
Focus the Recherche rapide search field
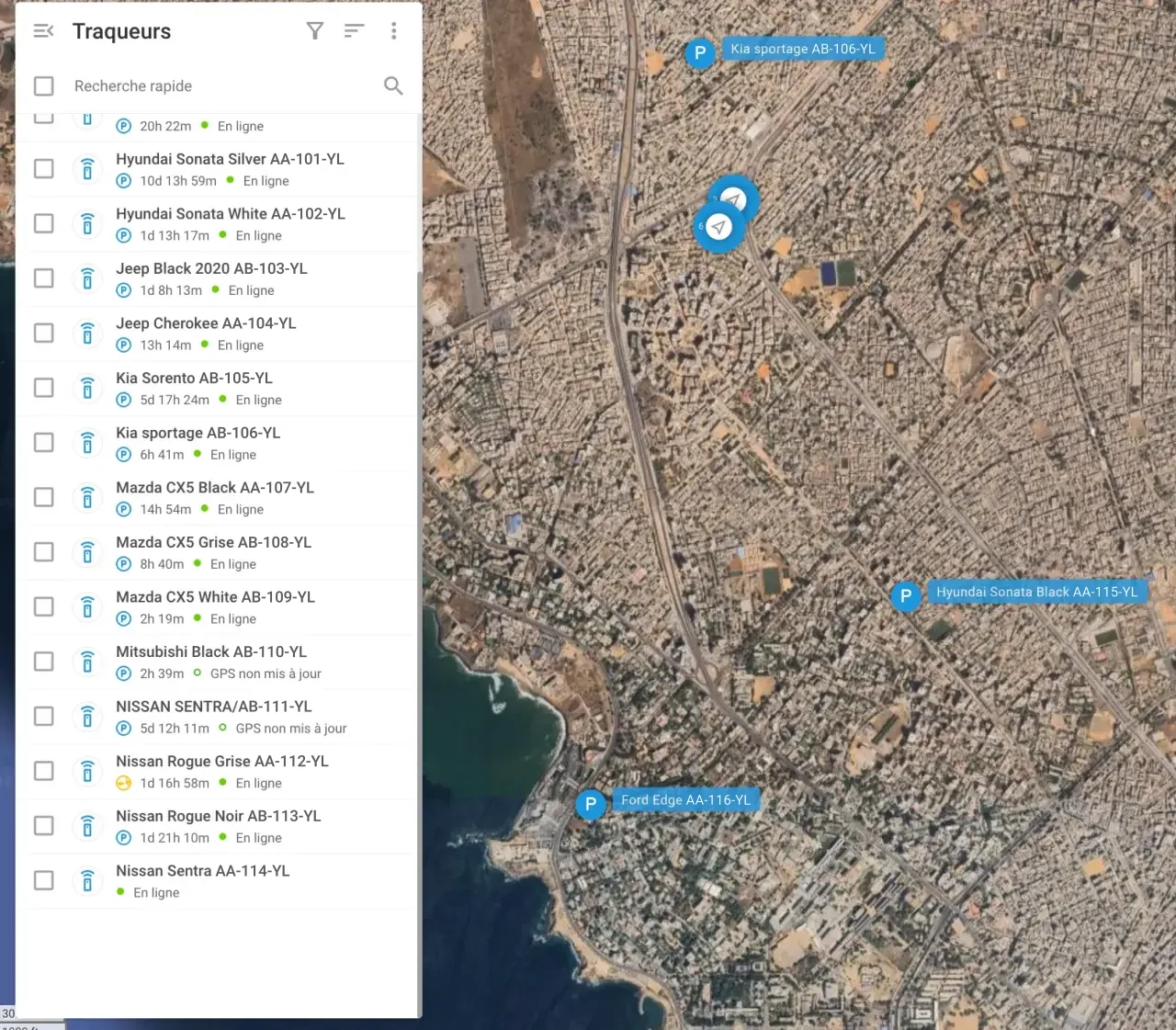pyautogui.click(x=220, y=85)
